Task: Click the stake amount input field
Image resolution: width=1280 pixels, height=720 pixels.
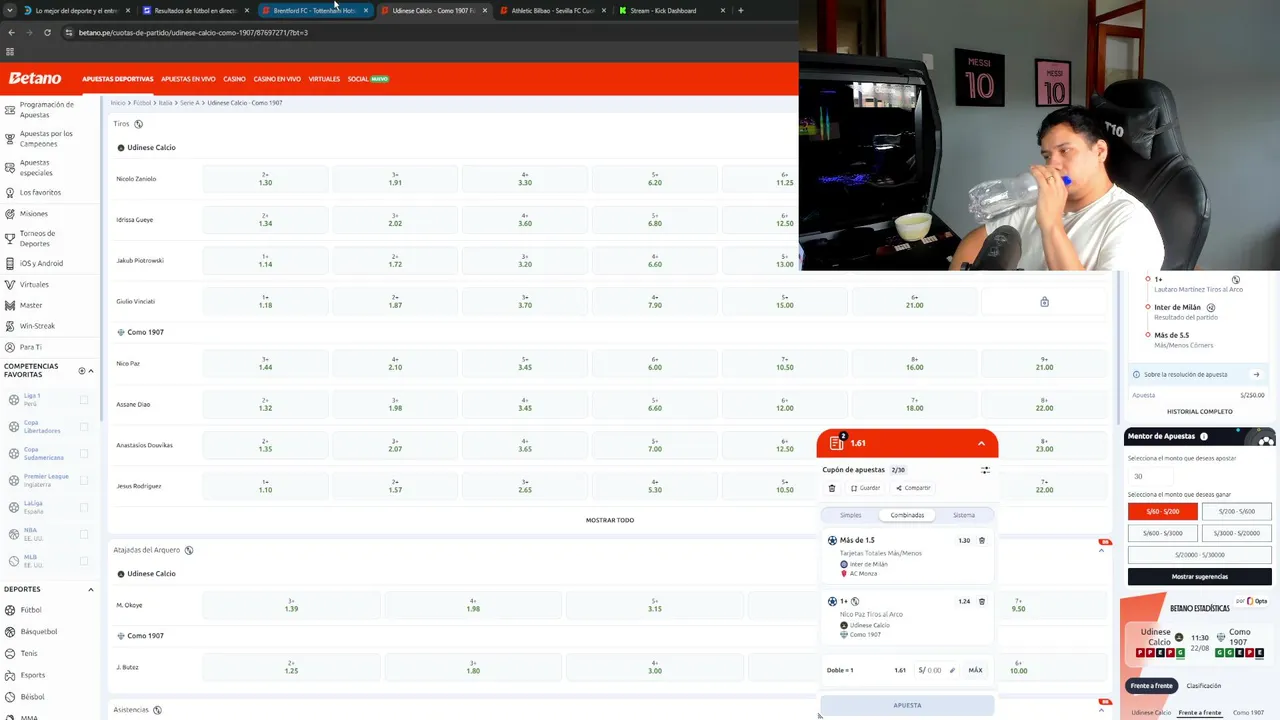Action: tap(934, 670)
